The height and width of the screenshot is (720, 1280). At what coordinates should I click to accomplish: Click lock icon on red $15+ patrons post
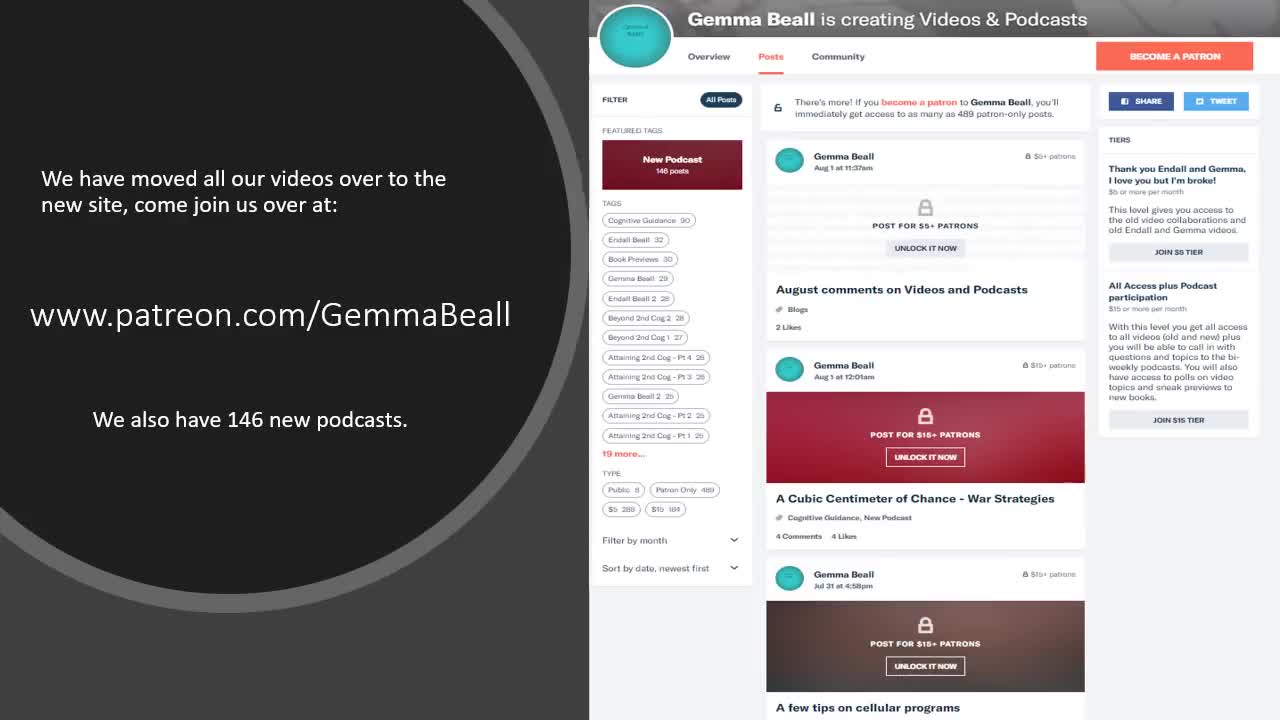pos(925,416)
